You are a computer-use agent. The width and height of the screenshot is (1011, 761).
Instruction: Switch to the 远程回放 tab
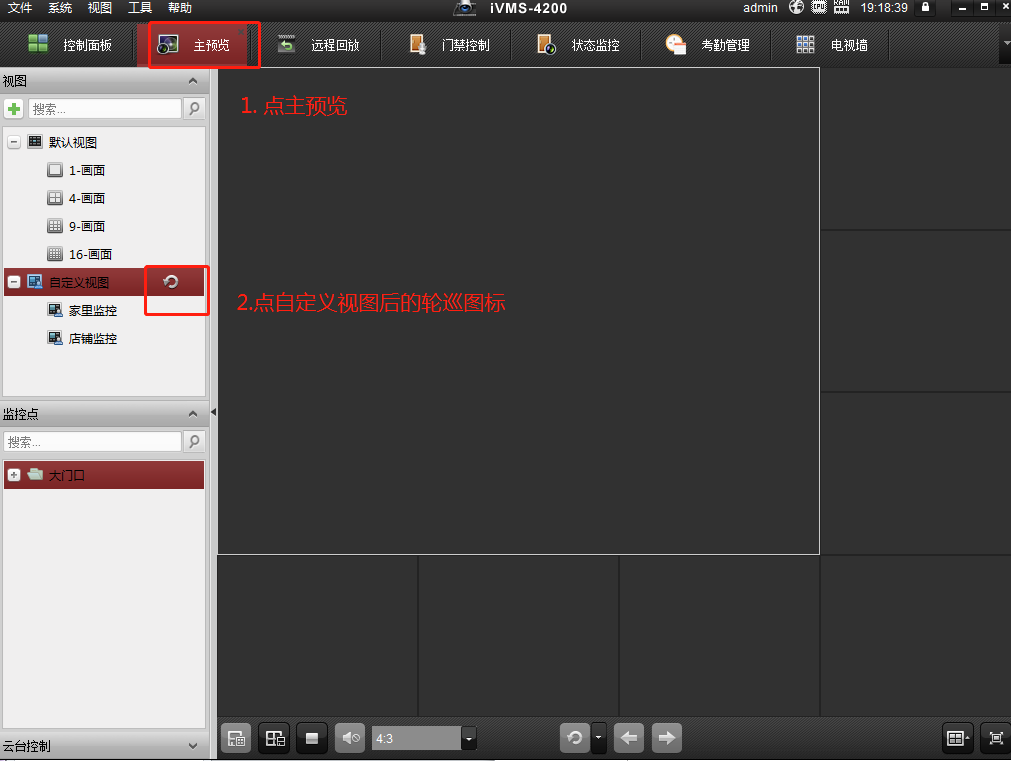tap(319, 45)
